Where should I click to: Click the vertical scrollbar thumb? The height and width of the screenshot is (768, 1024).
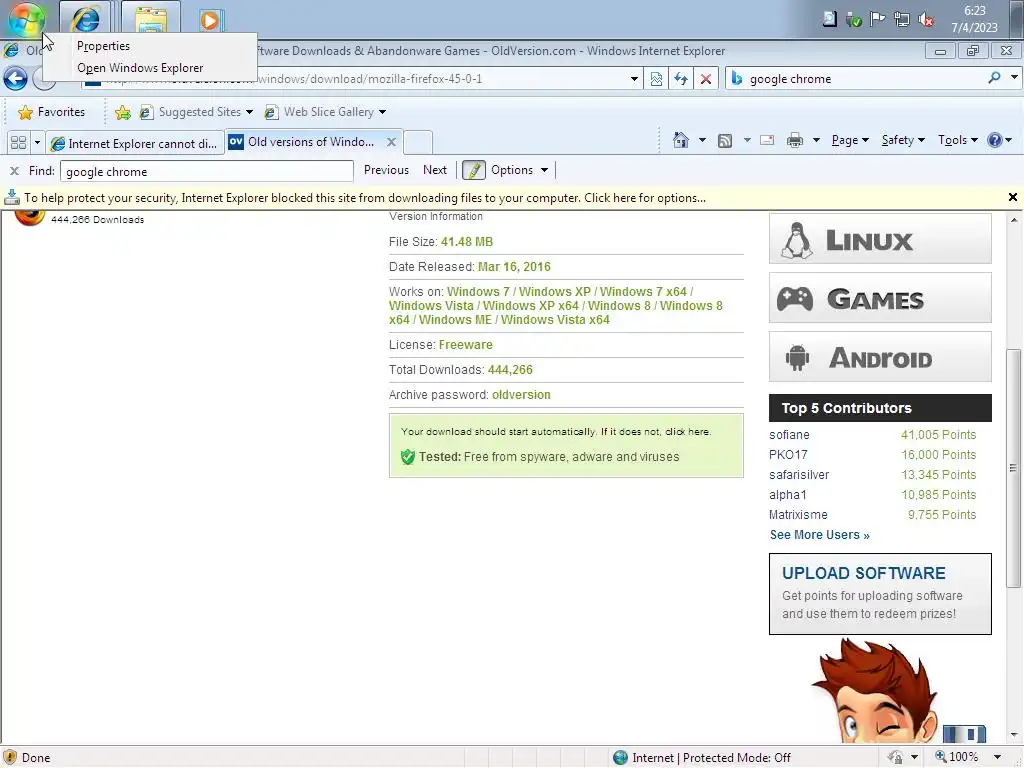click(1013, 468)
